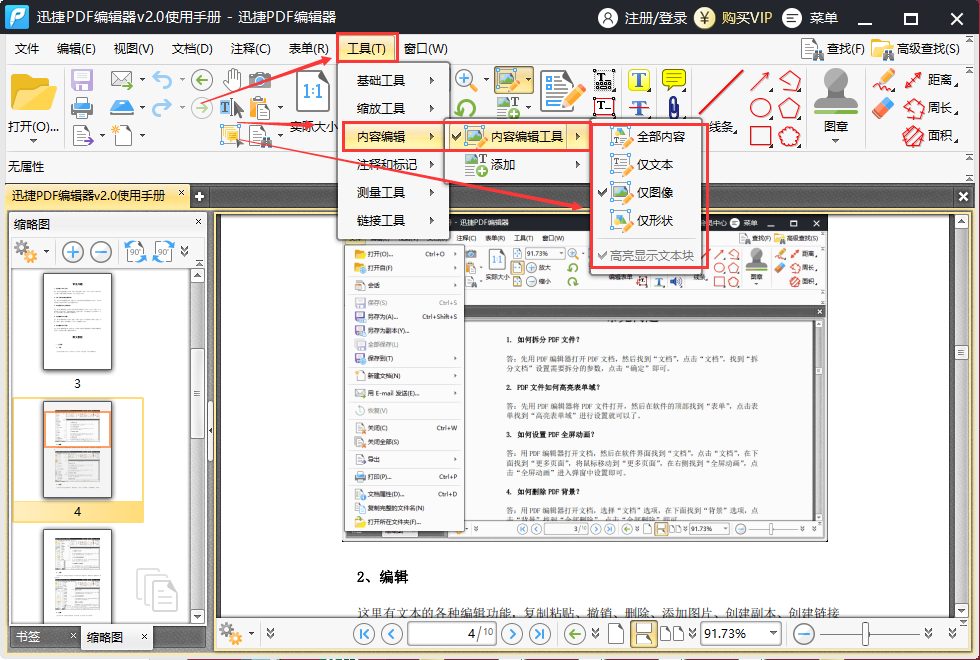Expand the Zoom Tools submenu
This screenshot has height=660, width=980.
coord(394,108)
